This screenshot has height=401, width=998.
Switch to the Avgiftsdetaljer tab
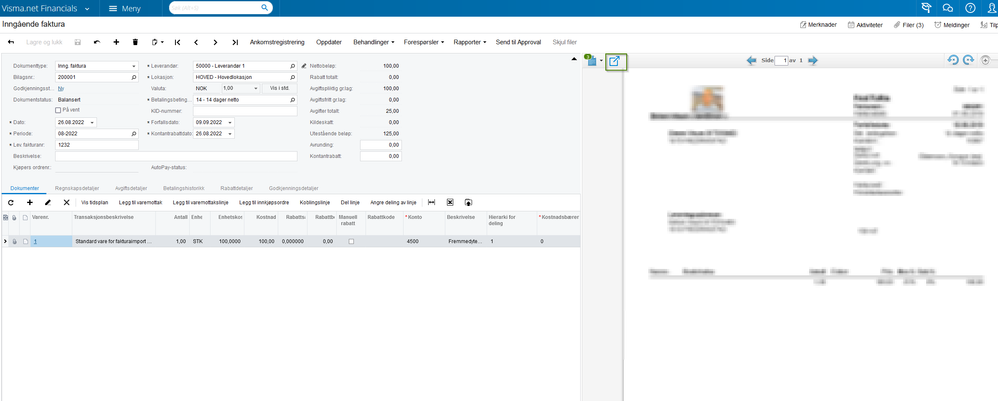(131, 188)
